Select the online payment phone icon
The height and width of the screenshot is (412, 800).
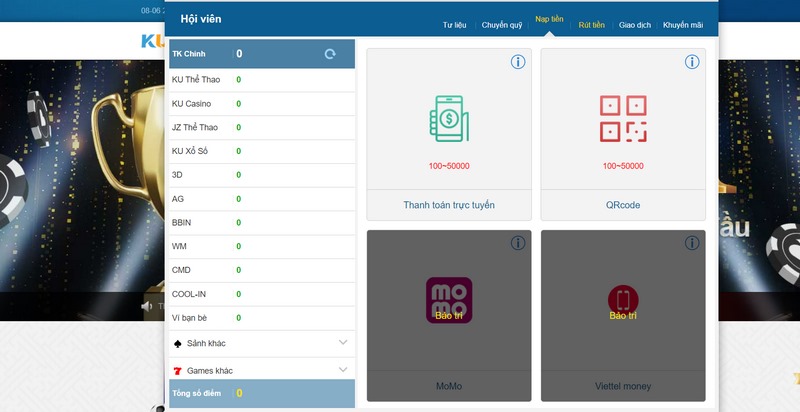coord(449,119)
